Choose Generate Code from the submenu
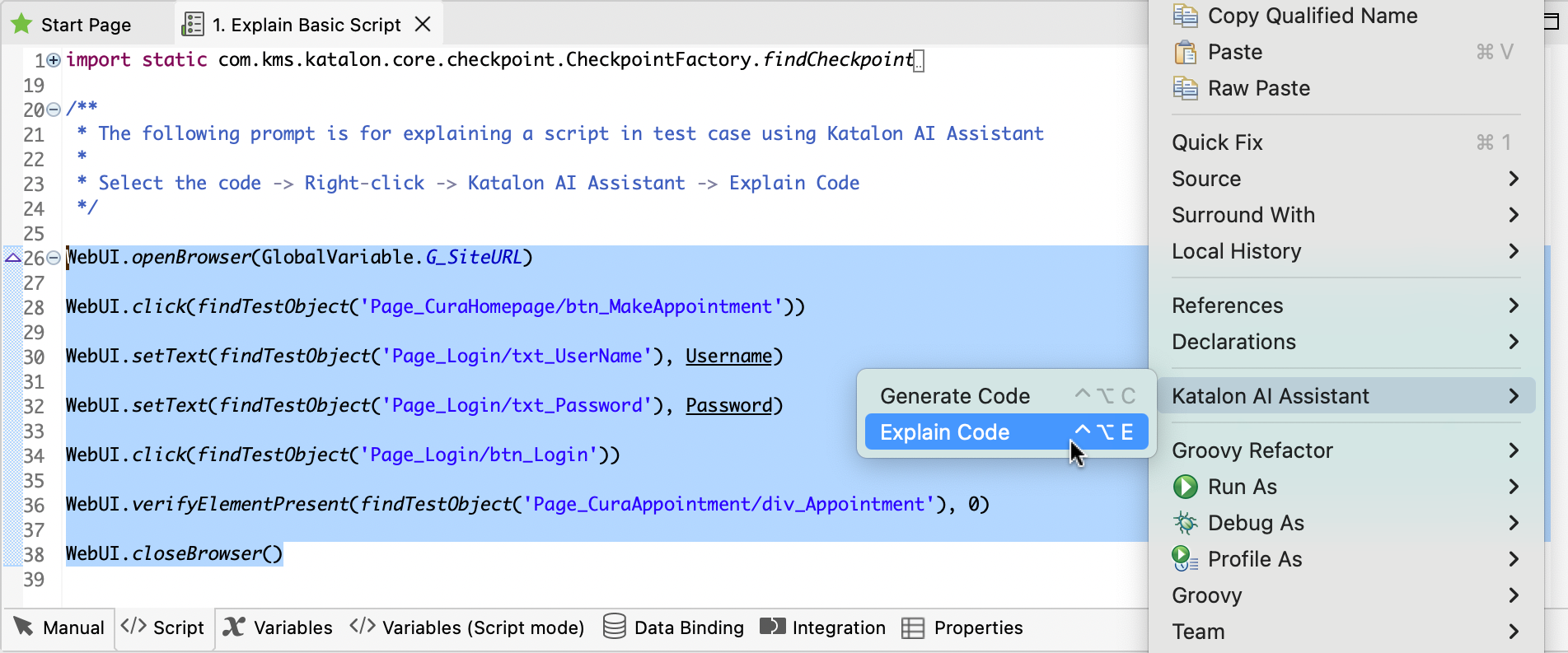This screenshot has width=1568, height=653. [1006, 396]
